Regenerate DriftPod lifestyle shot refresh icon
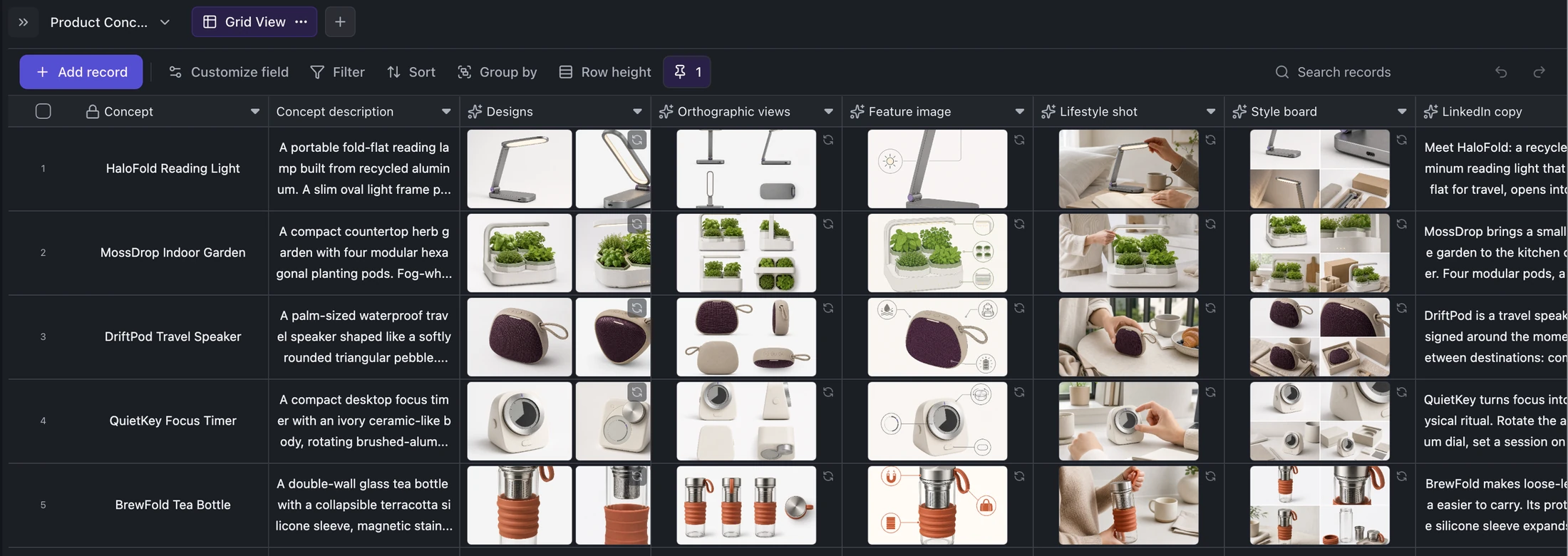The width and height of the screenshot is (1568, 556). pos(1210,308)
